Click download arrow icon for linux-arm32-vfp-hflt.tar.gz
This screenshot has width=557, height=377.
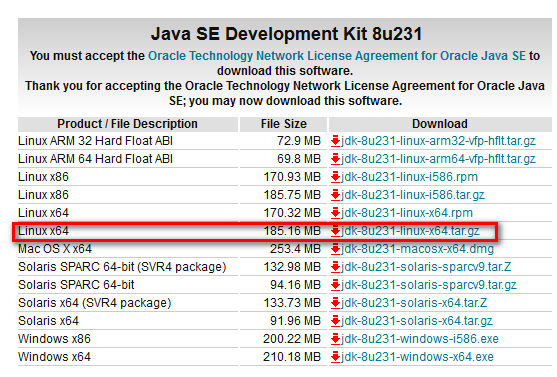click(335, 141)
